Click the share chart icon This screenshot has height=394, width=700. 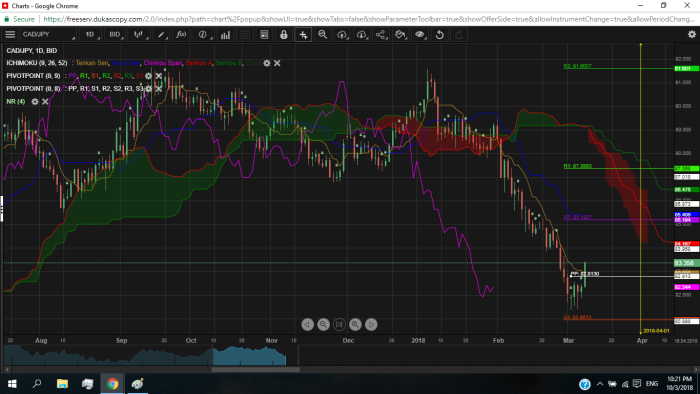[381, 34]
